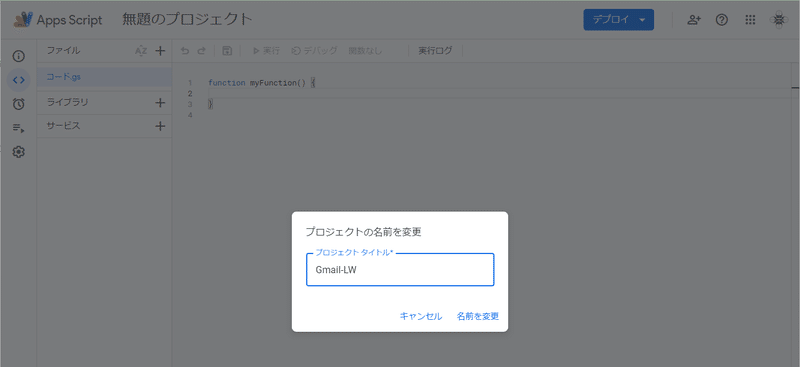Cancel renaming with キャンセル
The width and height of the screenshot is (800, 367).
[421, 316]
